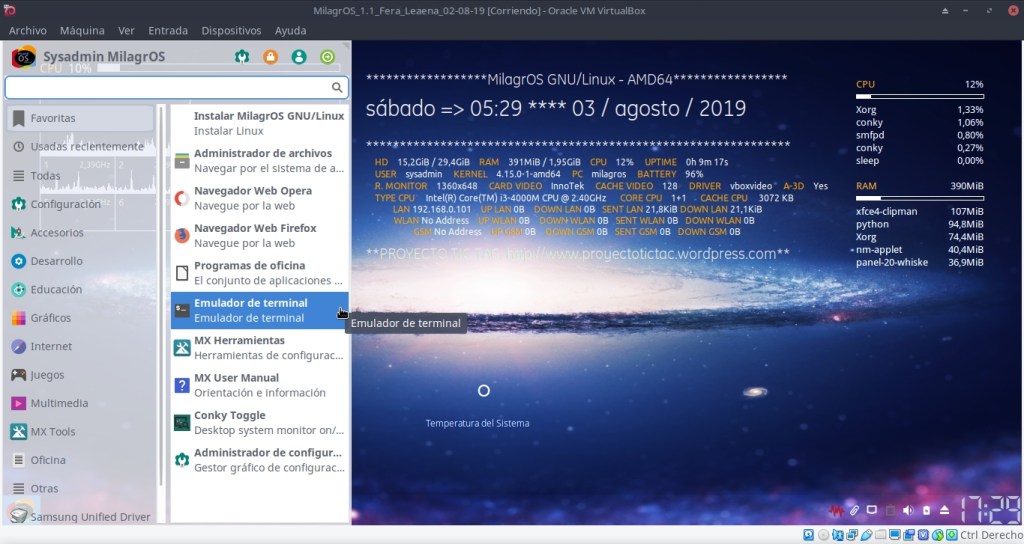
Task: Launch Navegador Web Opera
Action: point(259,198)
